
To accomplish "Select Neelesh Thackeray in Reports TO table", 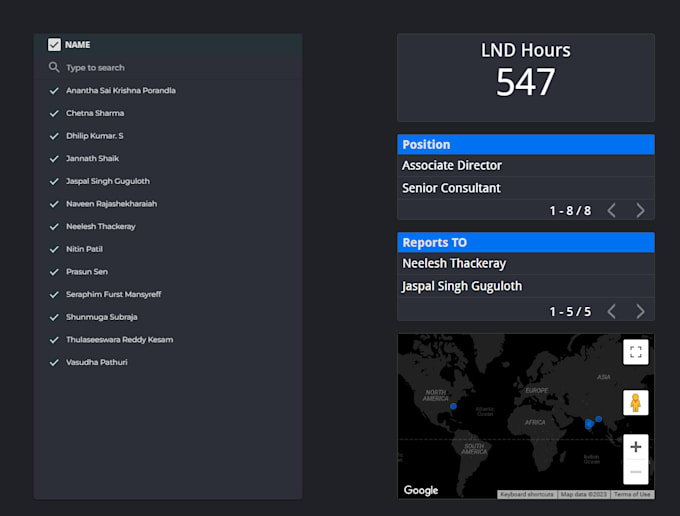I will tap(526, 263).
